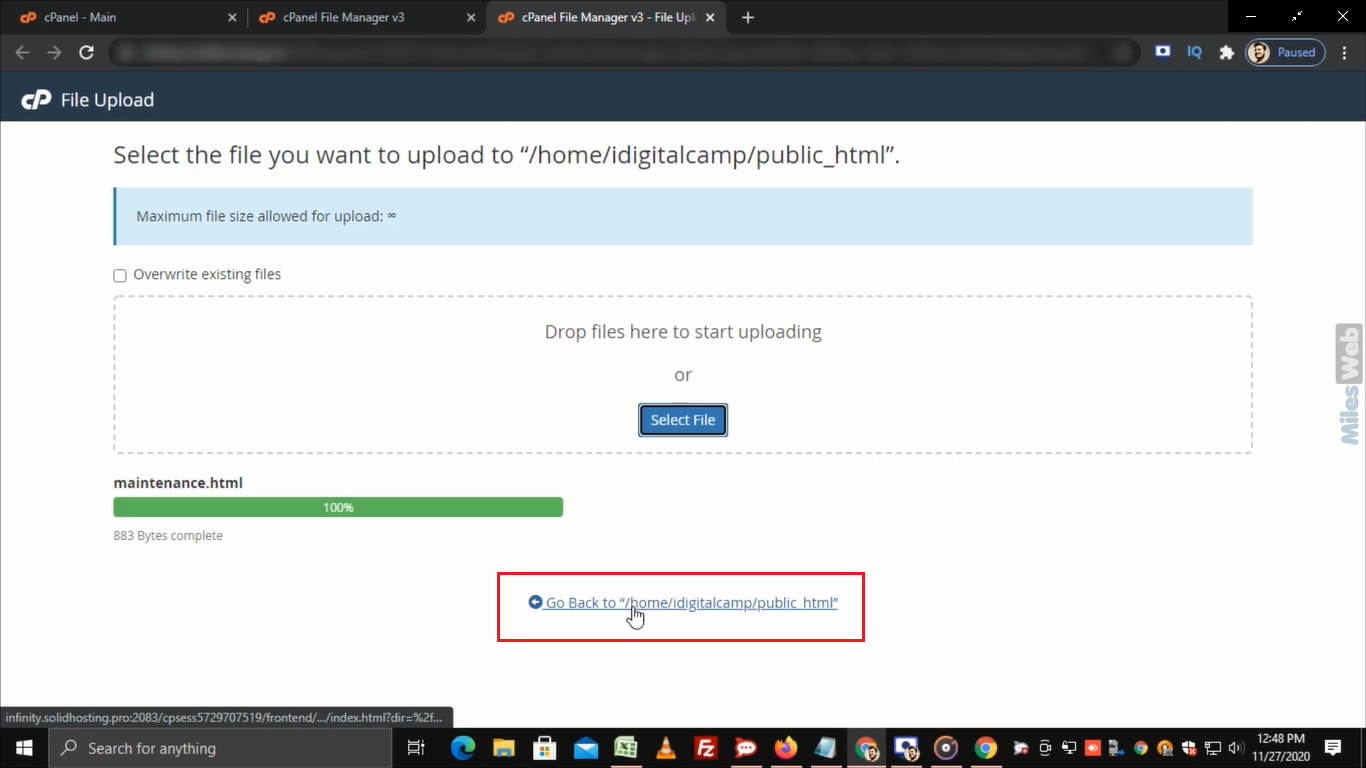Image resolution: width=1366 pixels, height=768 pixels.
Task: Launch VLC media player from taskbar
Action: pos(665,748)
